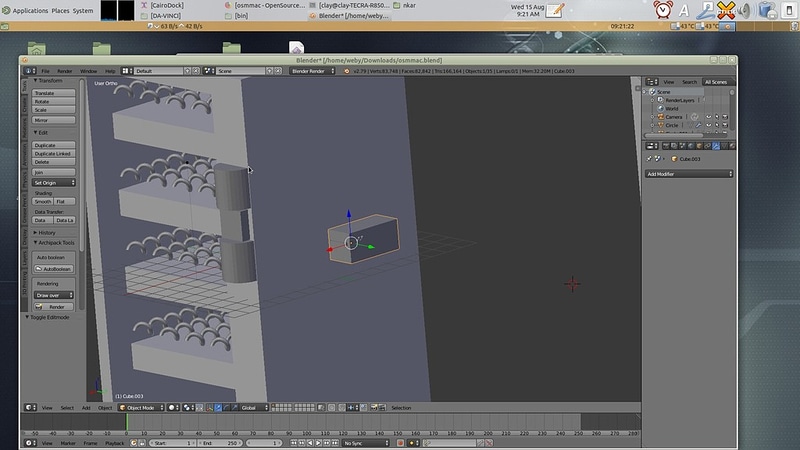The width and height of the screenshot is (800, 450).
Task: Open the World properties tab icon
Action: pyautogui.click(x=691, y=146)
